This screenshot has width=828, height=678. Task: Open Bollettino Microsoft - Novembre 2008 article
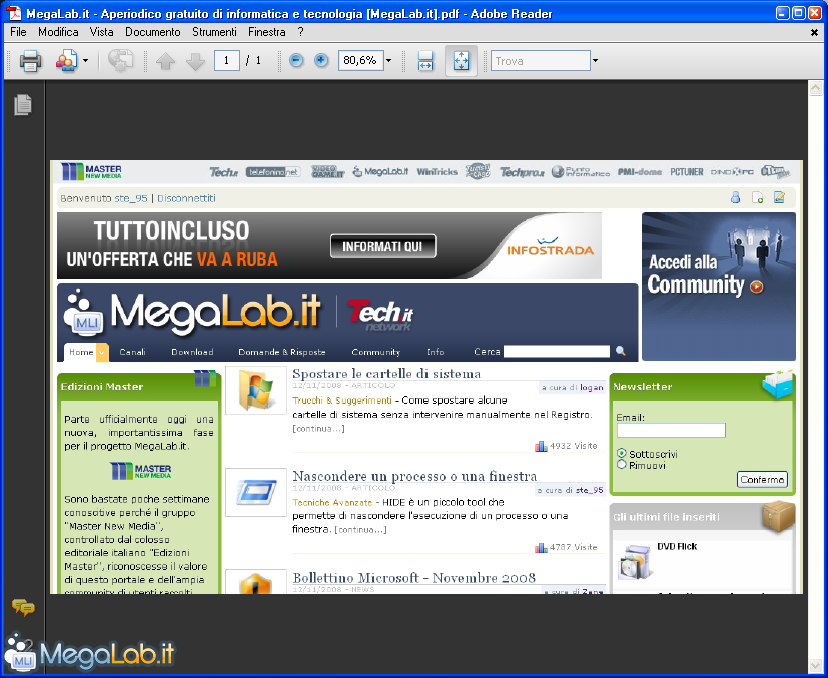click(x=414, y=578)
